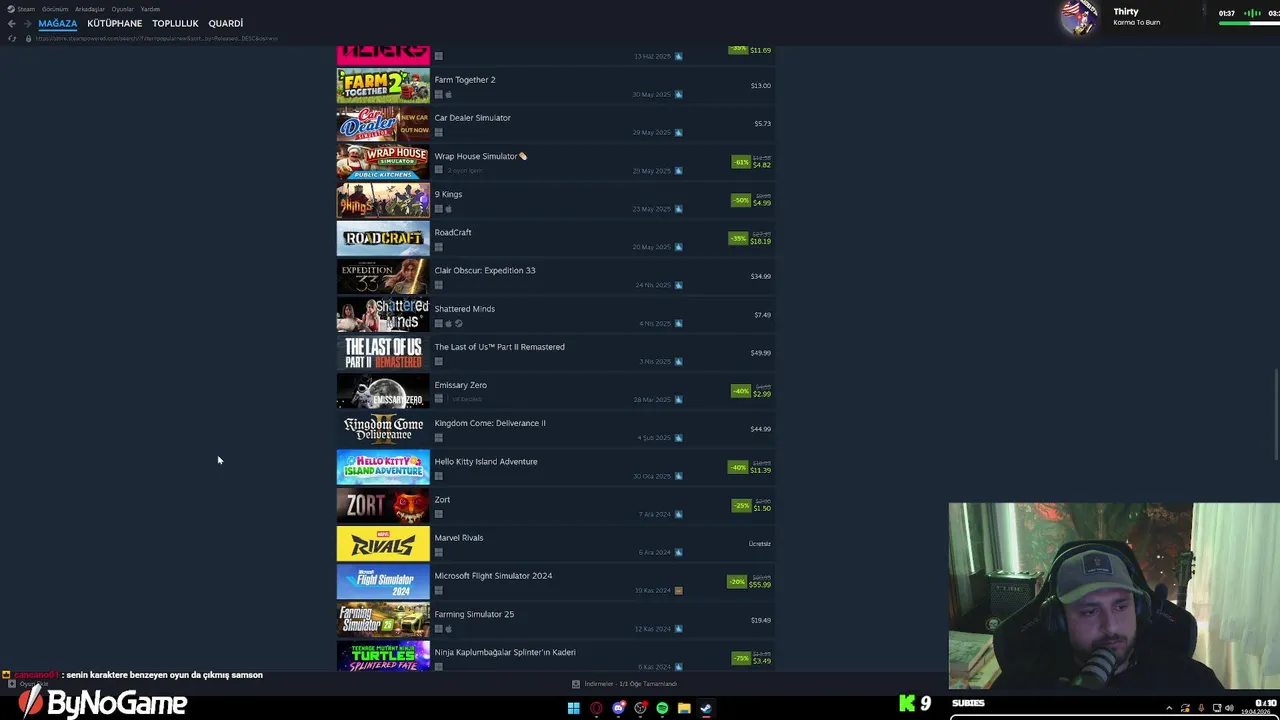This screenshot has height=720, width=1280.
Task: Click the Emissary Zero game thumbnail
Action: [x=383, y=391]
